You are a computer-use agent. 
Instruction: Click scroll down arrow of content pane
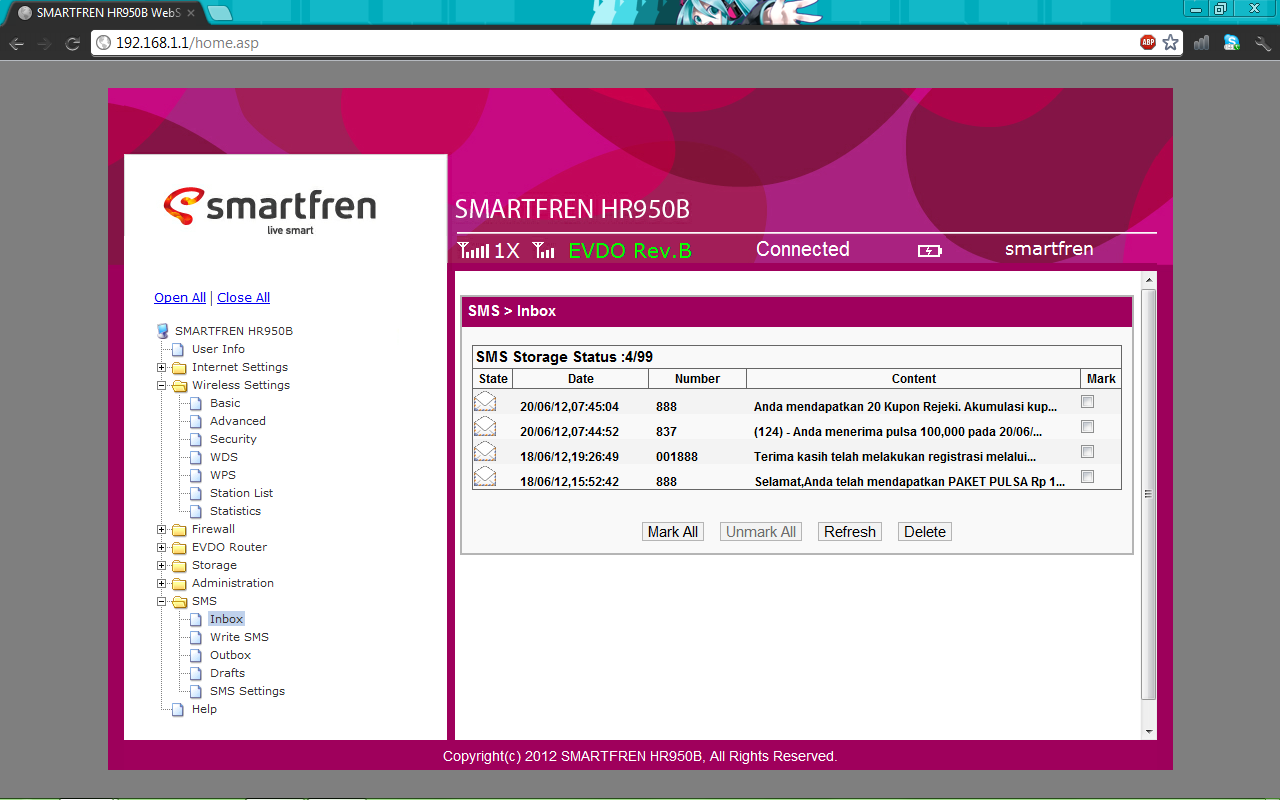[1149, 732]
